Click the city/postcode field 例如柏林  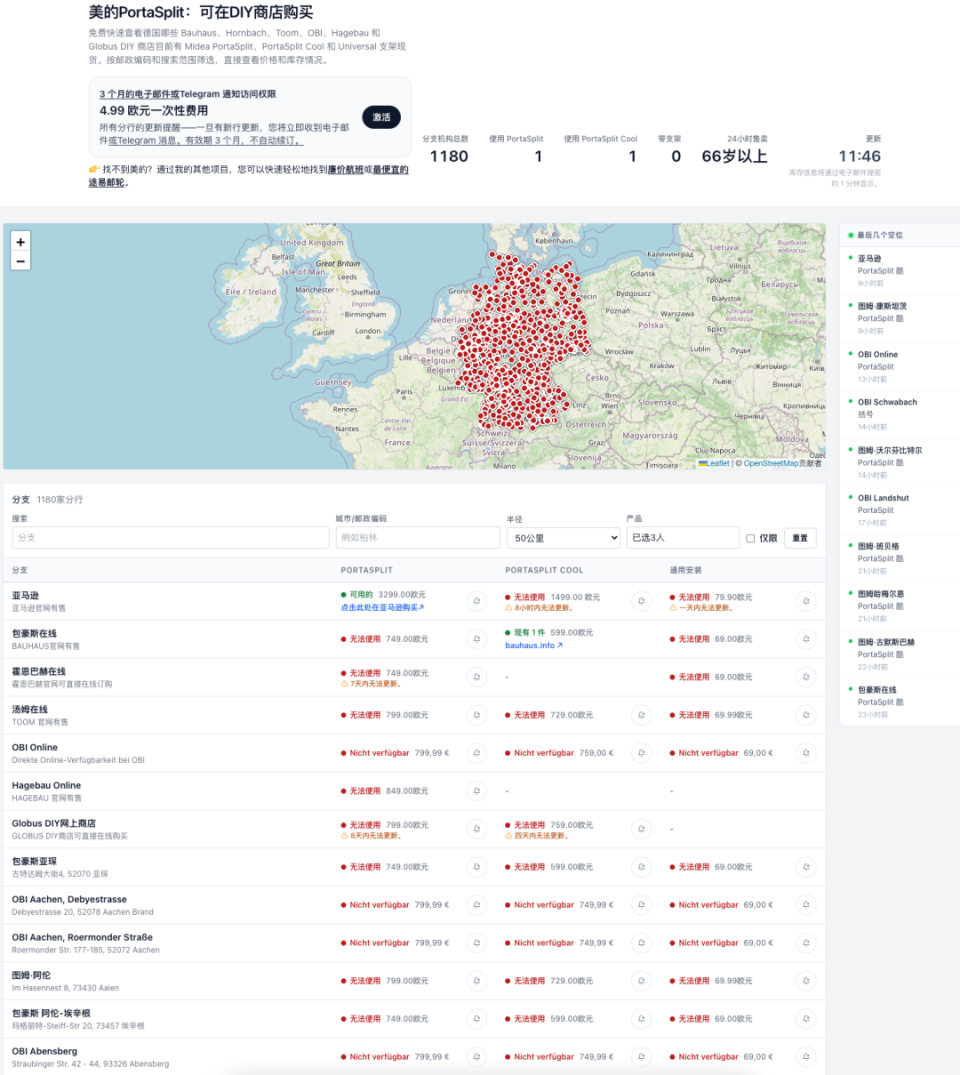coord(418,538)
